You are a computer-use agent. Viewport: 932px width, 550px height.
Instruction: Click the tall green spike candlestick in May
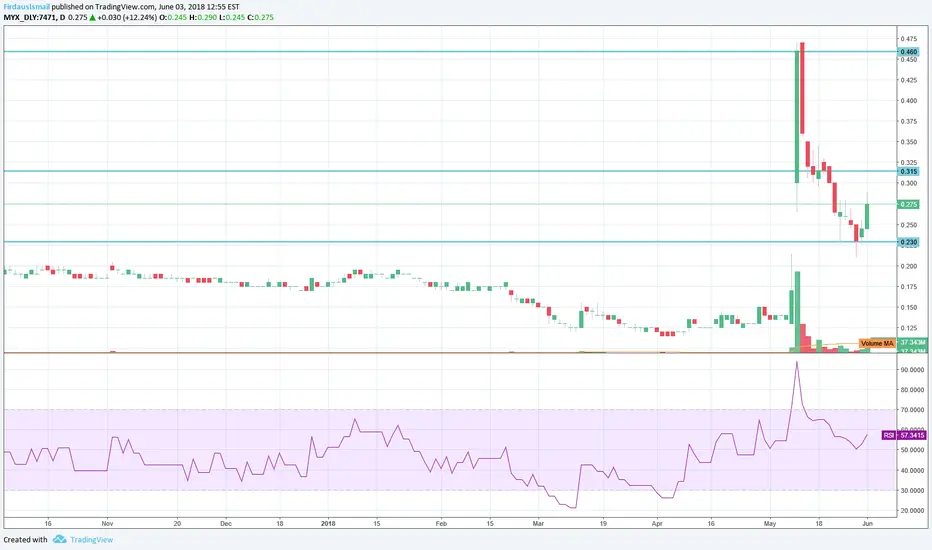pyautogui.click(x=797, y=117)
